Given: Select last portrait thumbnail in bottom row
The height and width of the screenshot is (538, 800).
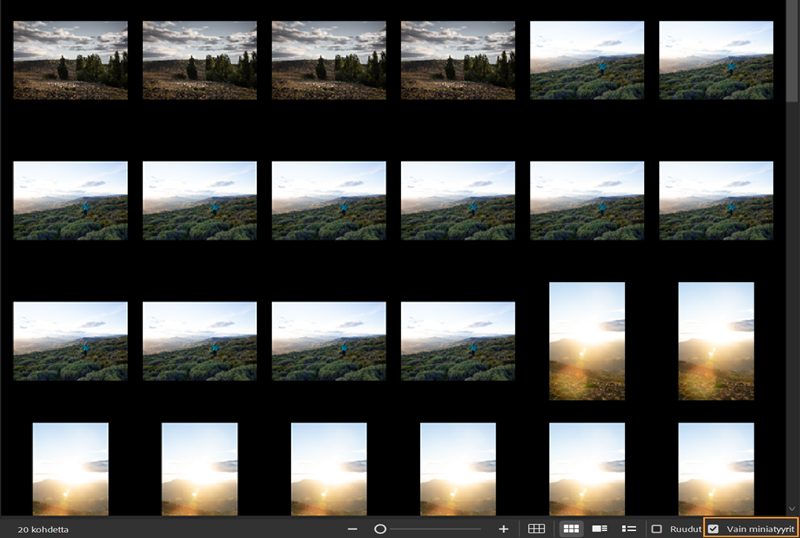Looking at the screenshot, I should click(716, 468).
